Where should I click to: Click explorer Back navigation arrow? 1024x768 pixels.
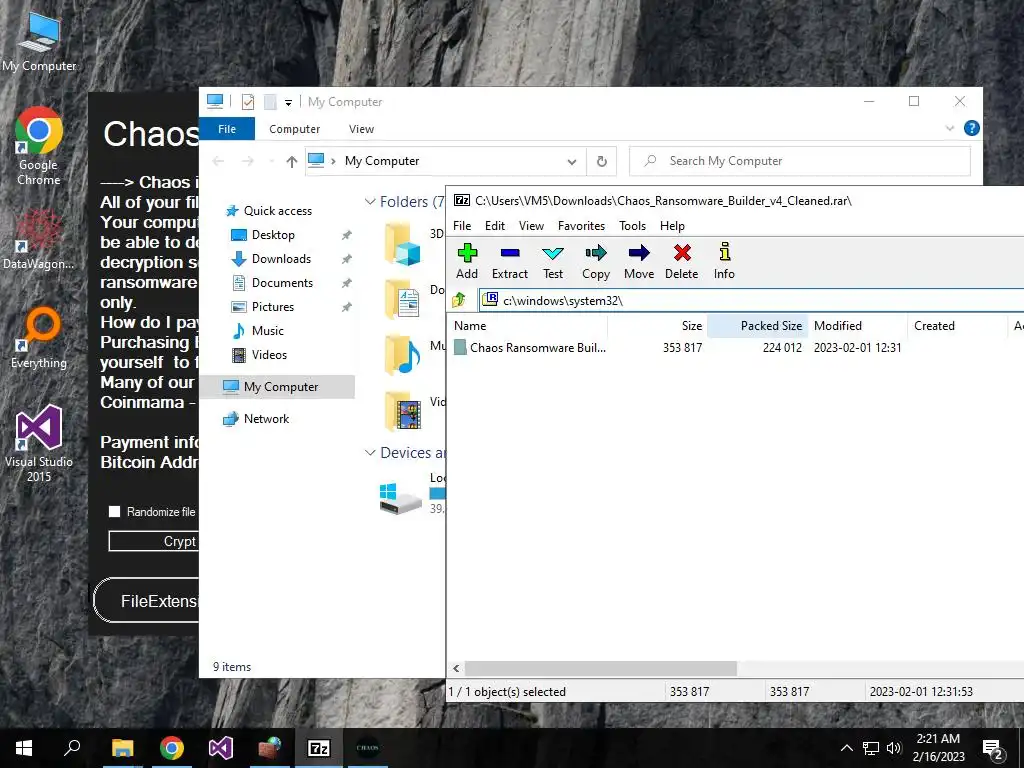click(x=218, y=161)
